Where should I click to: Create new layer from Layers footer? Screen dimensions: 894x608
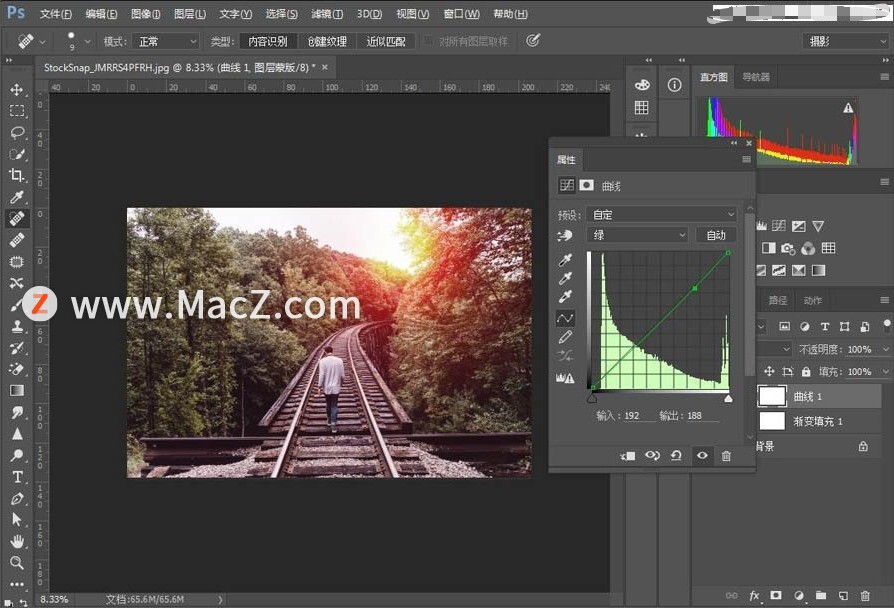tap(843, 595)
